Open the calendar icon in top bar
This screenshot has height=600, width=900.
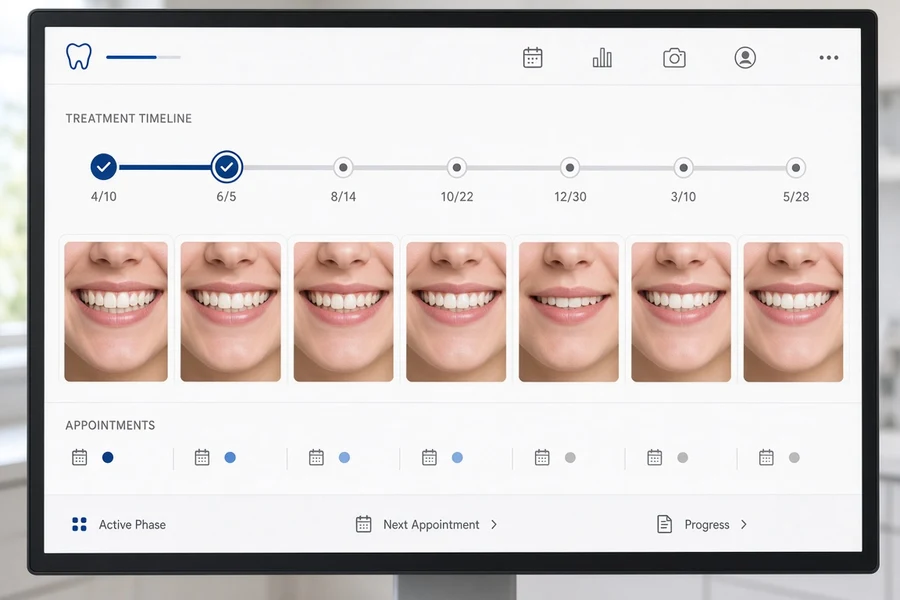pyautogui.click(x=533, y=57)
